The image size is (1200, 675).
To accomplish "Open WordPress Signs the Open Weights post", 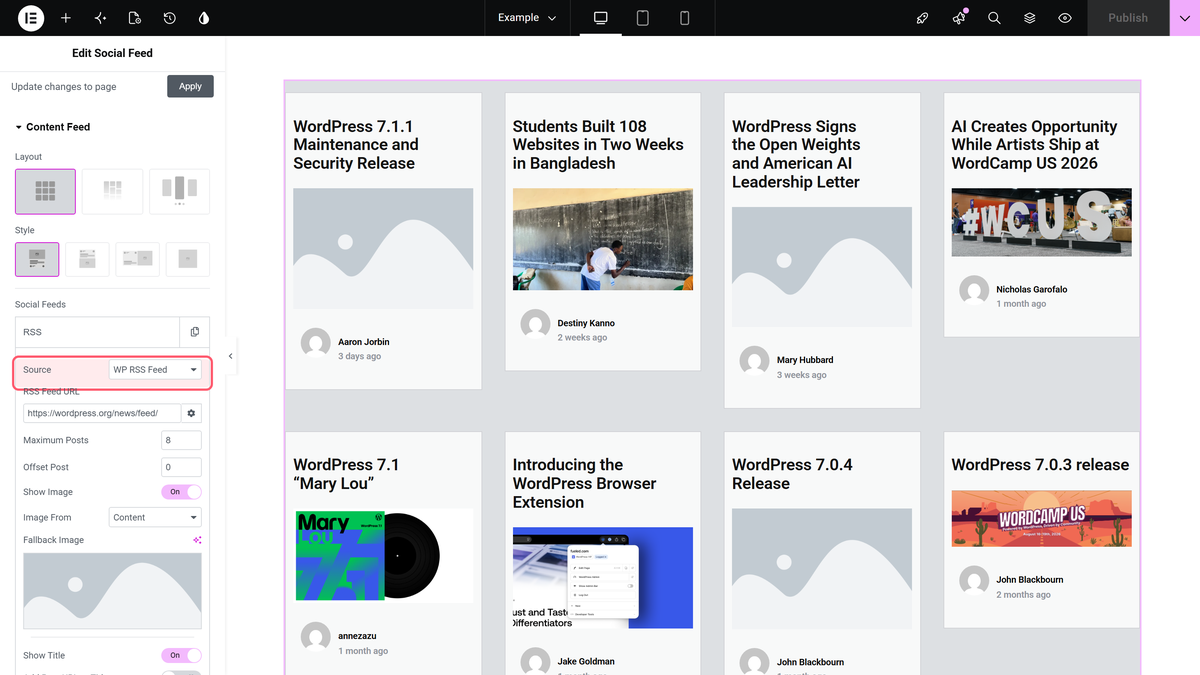I will 796,154.
